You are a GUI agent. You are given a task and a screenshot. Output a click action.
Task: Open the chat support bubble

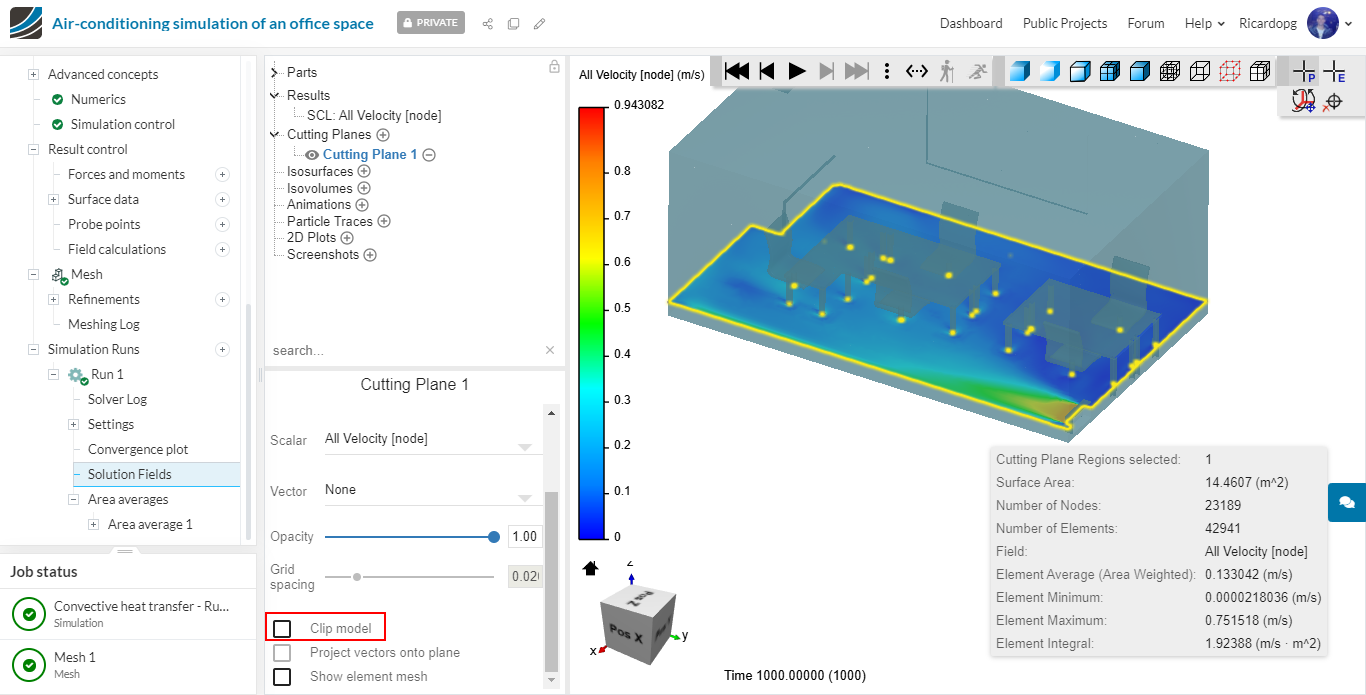click(1346, 502)
